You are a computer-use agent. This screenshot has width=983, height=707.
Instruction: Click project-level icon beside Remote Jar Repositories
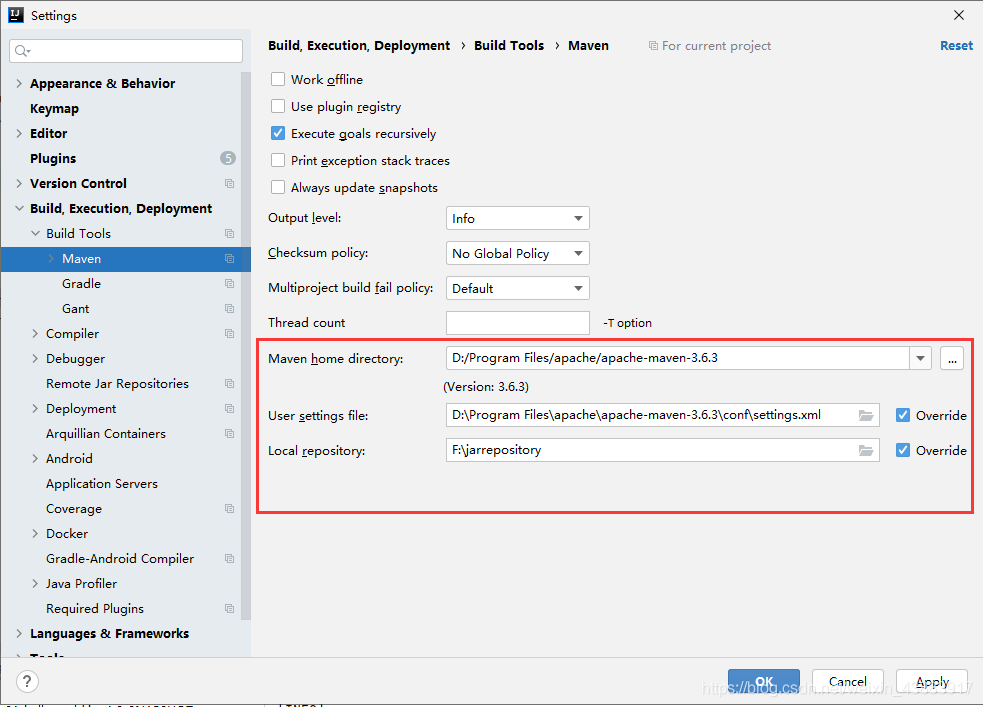click(229, 384)
